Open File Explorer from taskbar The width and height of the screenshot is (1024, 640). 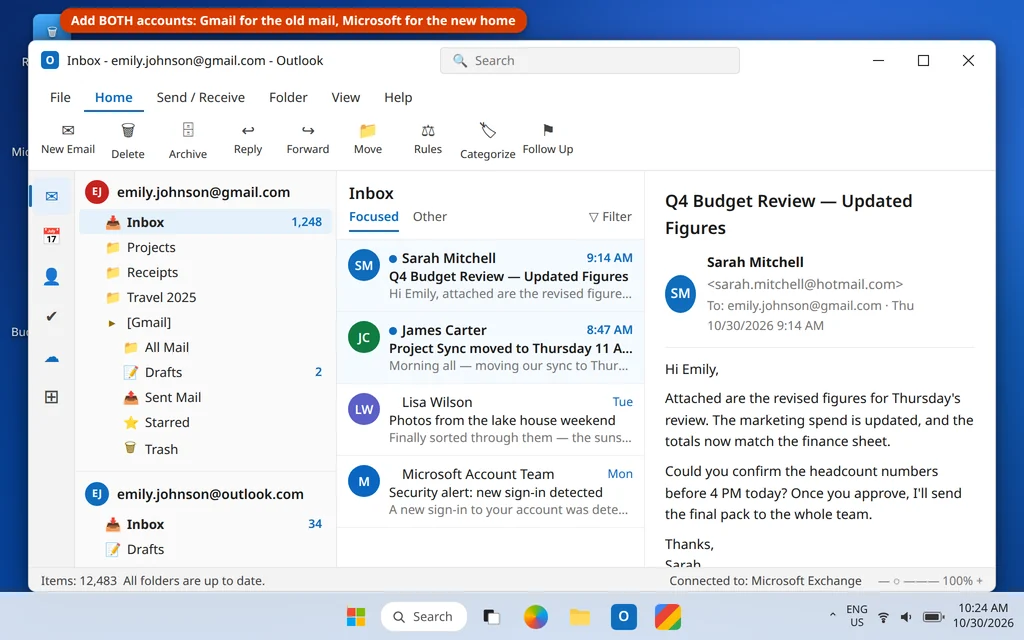(579, 616)
